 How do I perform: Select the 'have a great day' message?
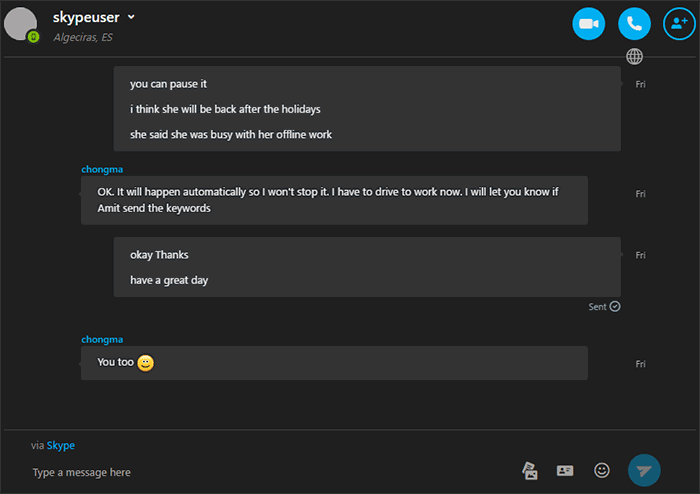(169, 280)
